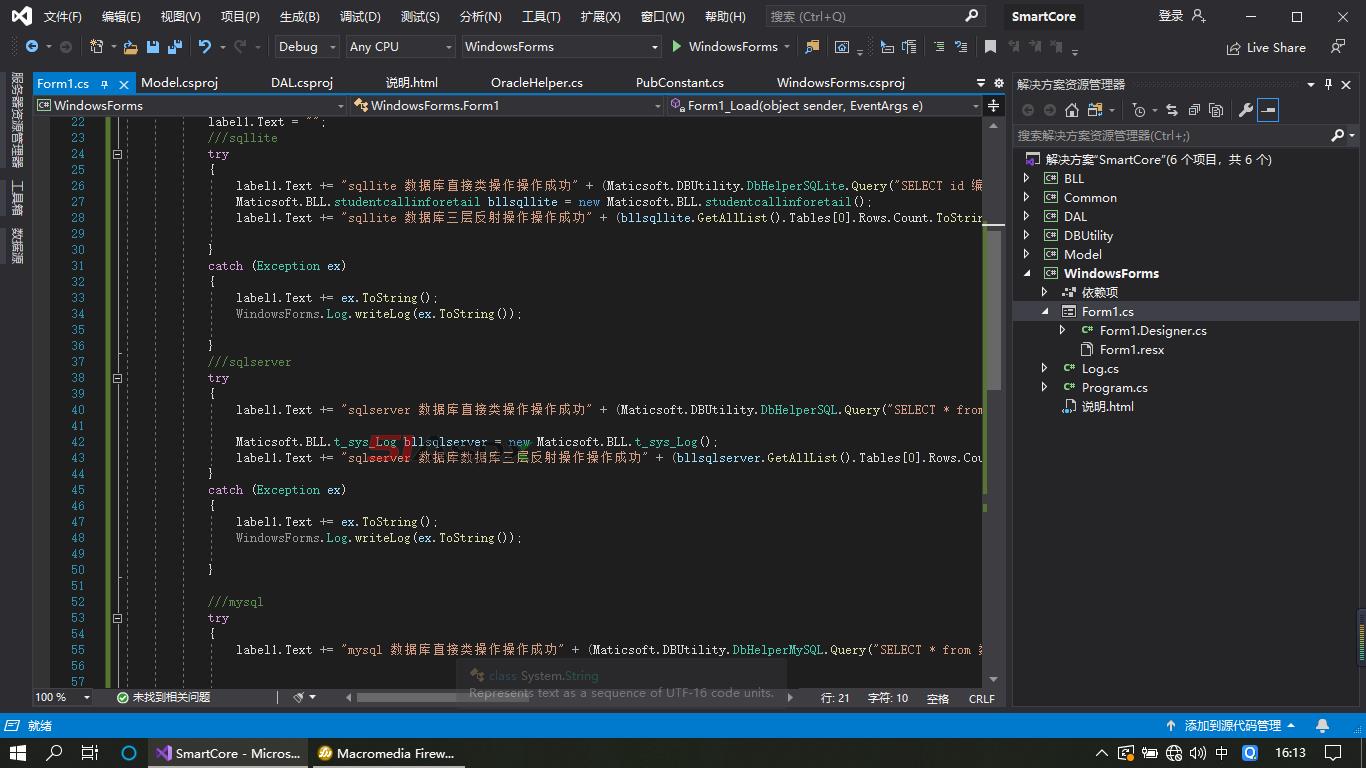
Task: Switch to the Model.csproj tab
Action: (179, 83)
